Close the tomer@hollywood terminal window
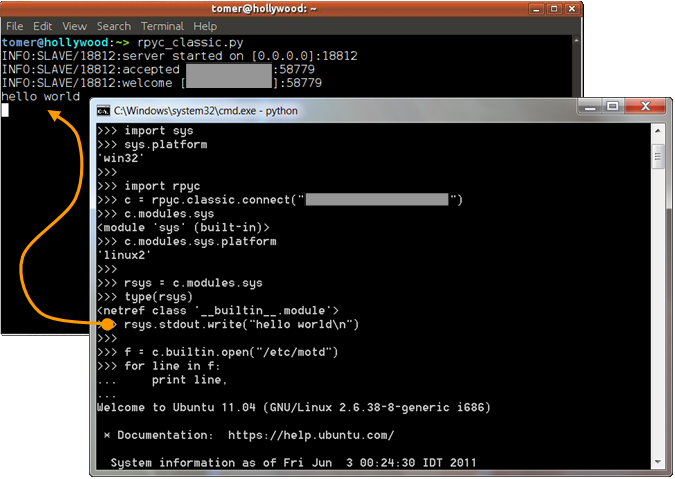 [572, 9]
